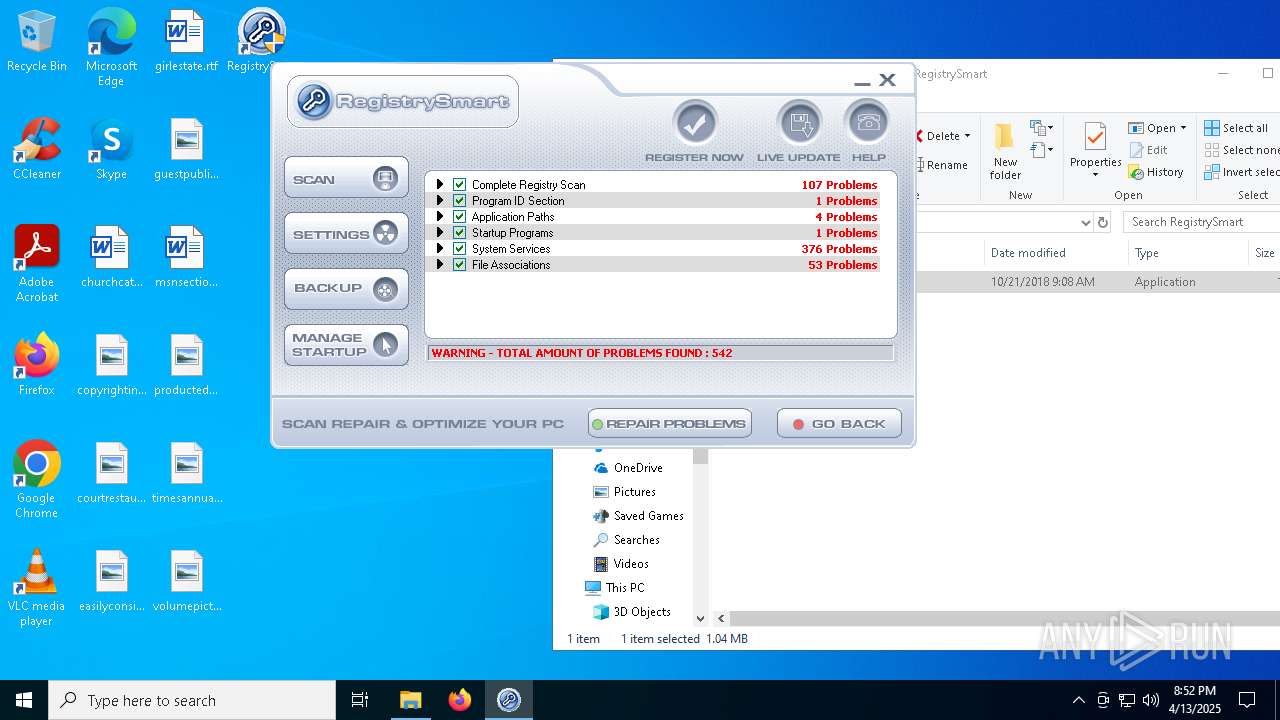Click the Windows Start button
This screenshot has height=720, width=1280.
coord(24,700)
